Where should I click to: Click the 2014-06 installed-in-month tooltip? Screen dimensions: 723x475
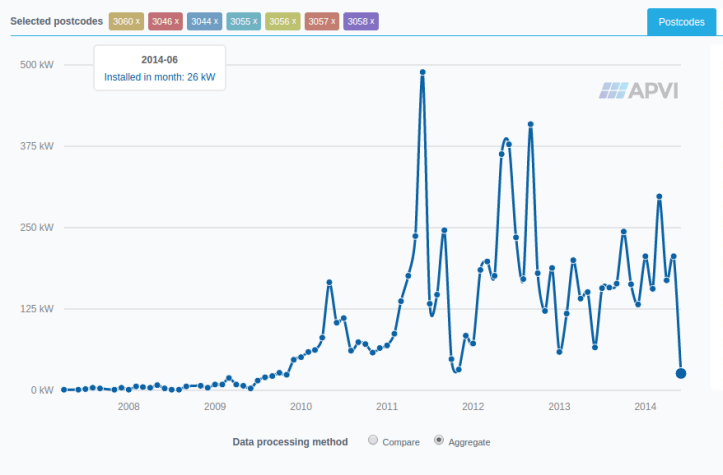click(x=160, y=68)
